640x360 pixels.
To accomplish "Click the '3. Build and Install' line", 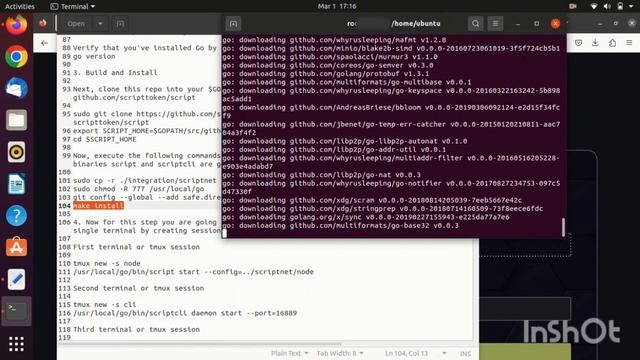I will (115, 73).
